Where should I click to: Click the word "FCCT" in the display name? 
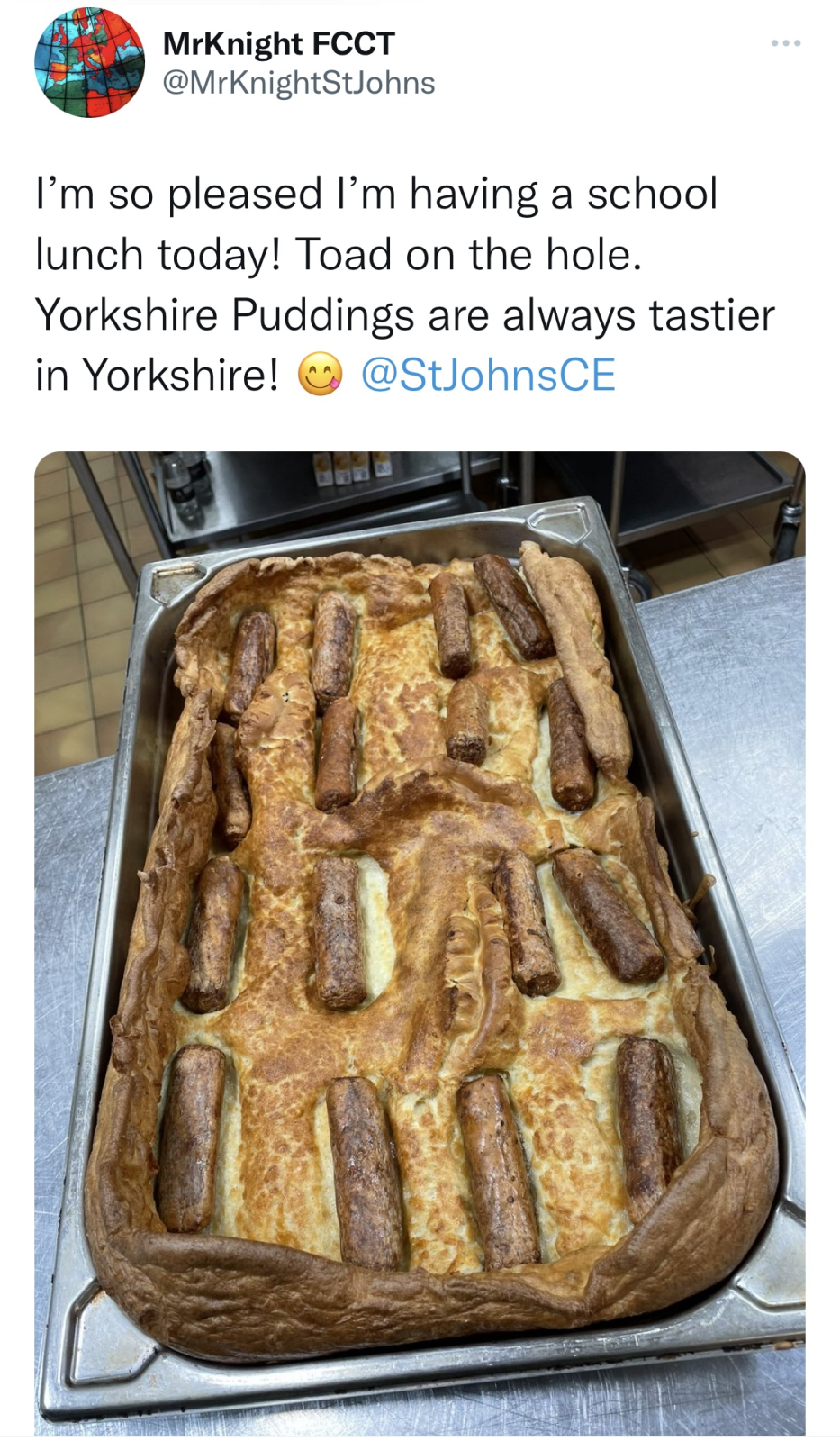[x=352, y=43]
